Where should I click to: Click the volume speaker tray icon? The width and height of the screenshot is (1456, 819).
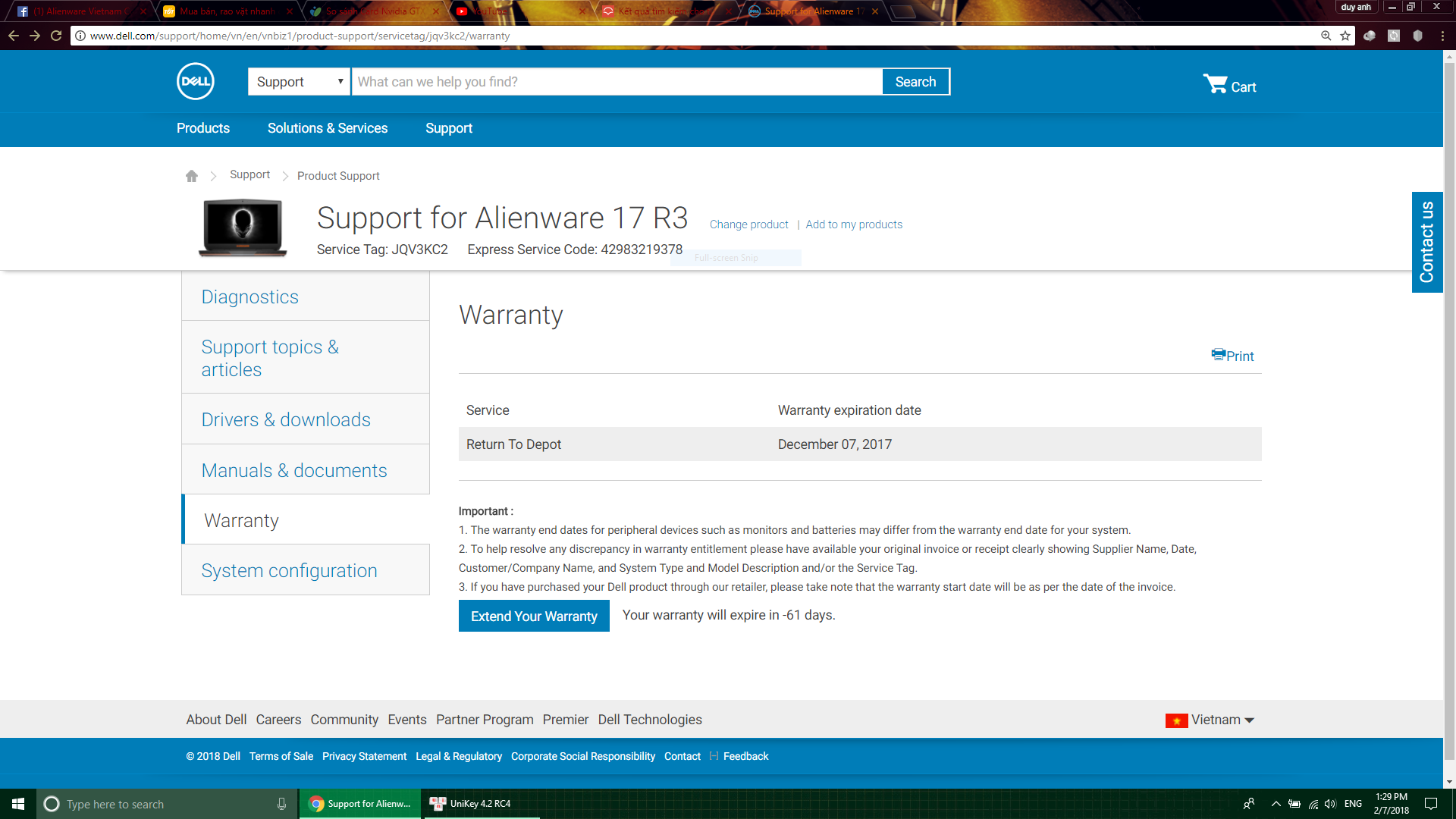[x=1330, y=804]
